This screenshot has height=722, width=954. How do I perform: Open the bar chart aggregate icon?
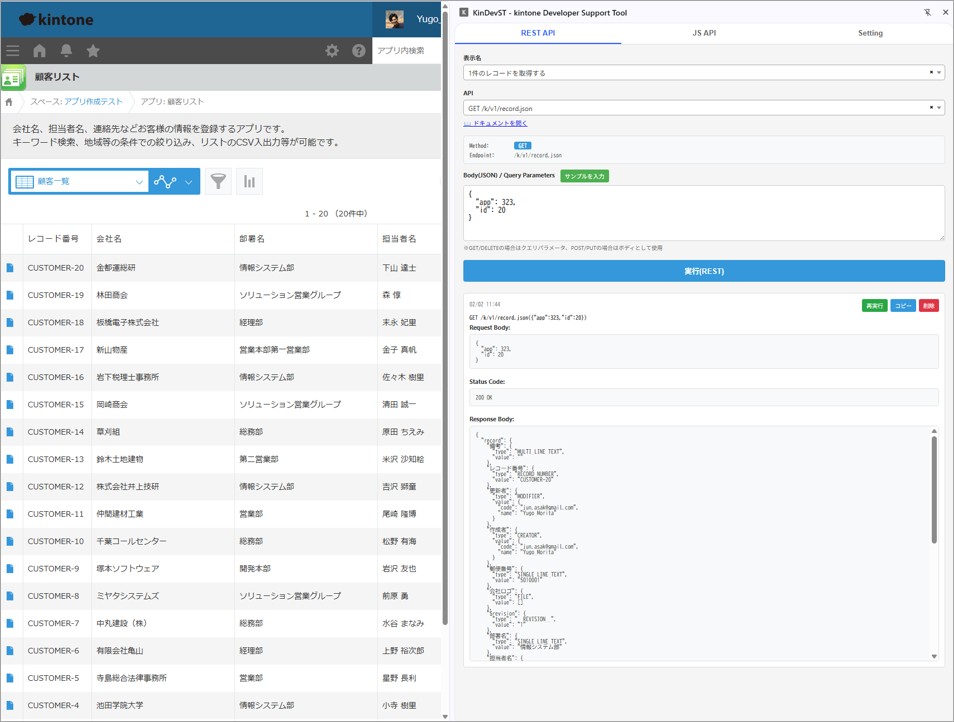249,182
